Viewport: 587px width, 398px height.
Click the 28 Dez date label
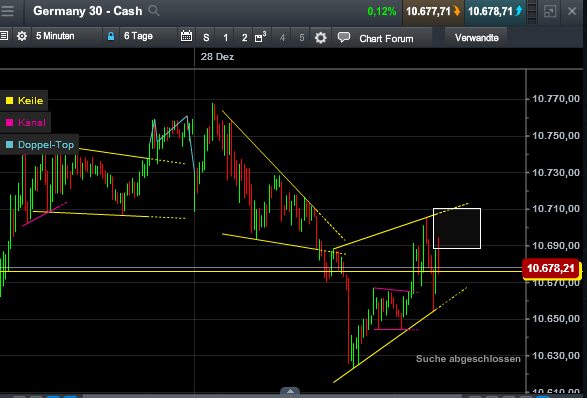tap(217, 57)
